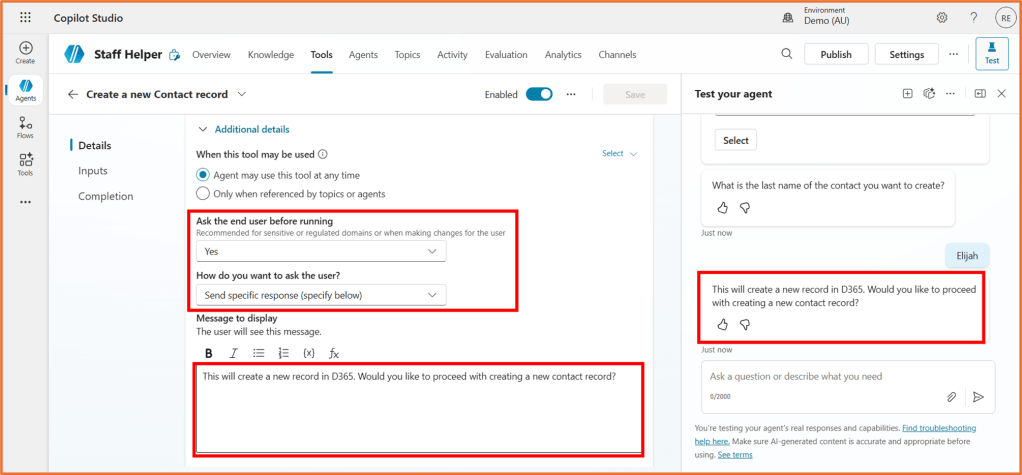Expand the Create a new Contact record chevron
The image size is (1022, 475).
[242, 94]
